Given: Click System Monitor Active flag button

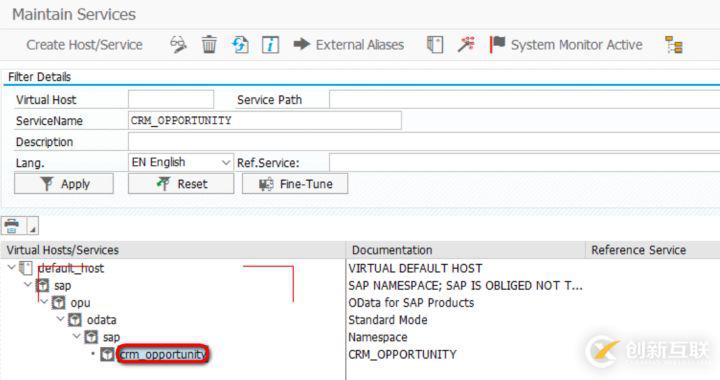Looking at the screenshot, I should (566, 45).
